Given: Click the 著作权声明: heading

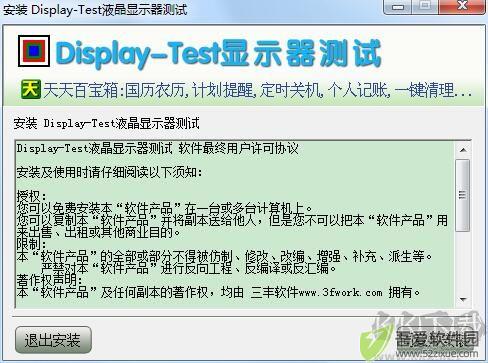Looking at the screenshot, I should [x=49, y=280].
